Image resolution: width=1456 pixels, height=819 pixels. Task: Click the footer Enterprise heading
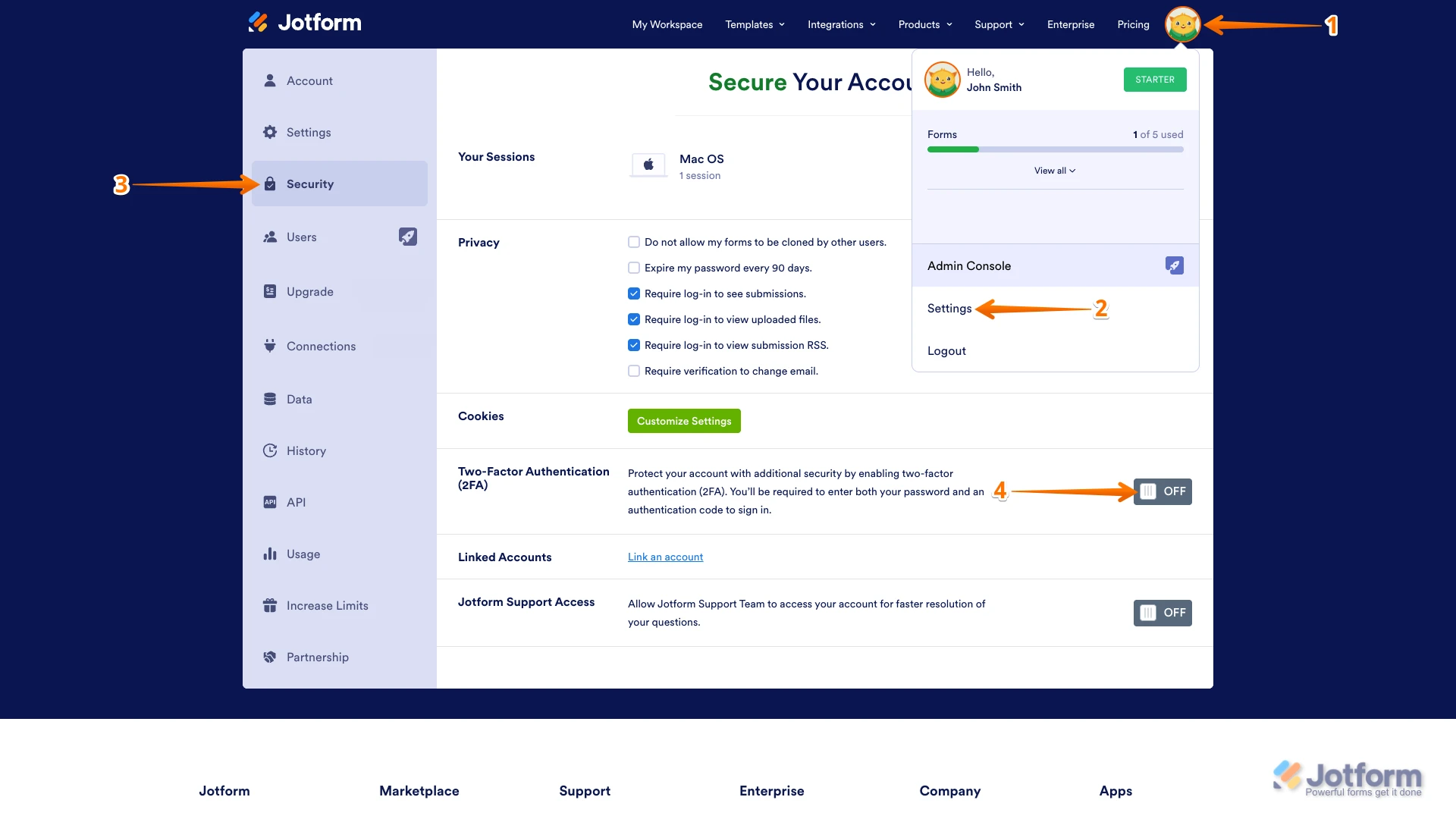[x=772, y=791]
